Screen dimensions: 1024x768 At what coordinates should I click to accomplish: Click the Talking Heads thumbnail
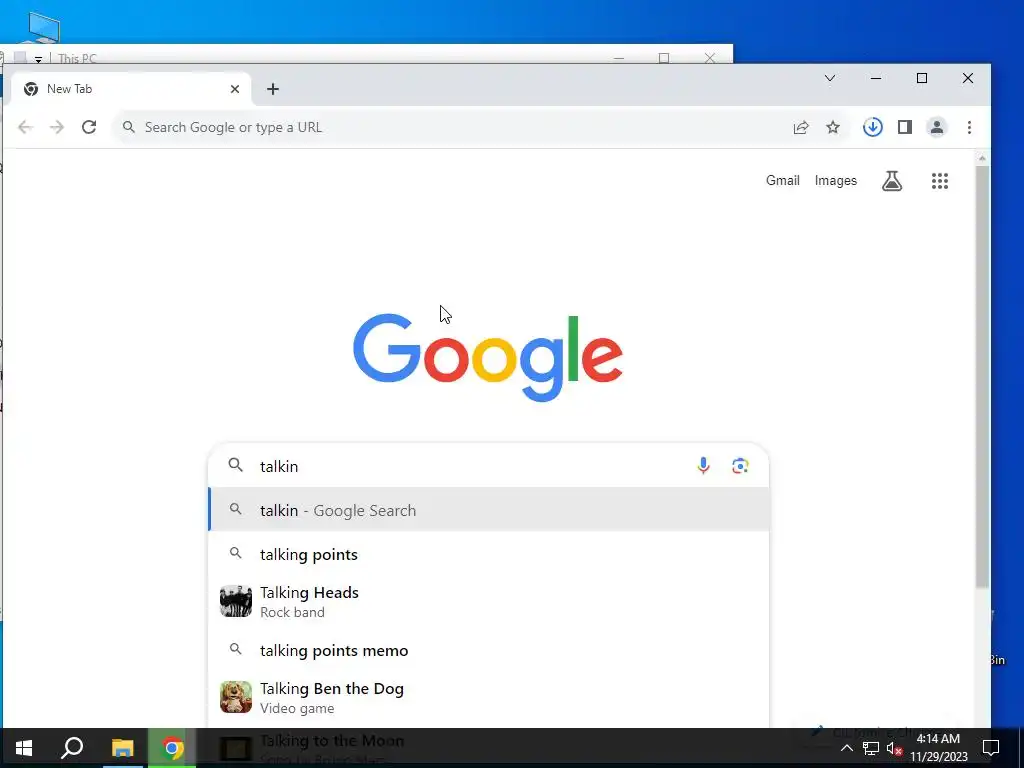(x=236, y=601)
